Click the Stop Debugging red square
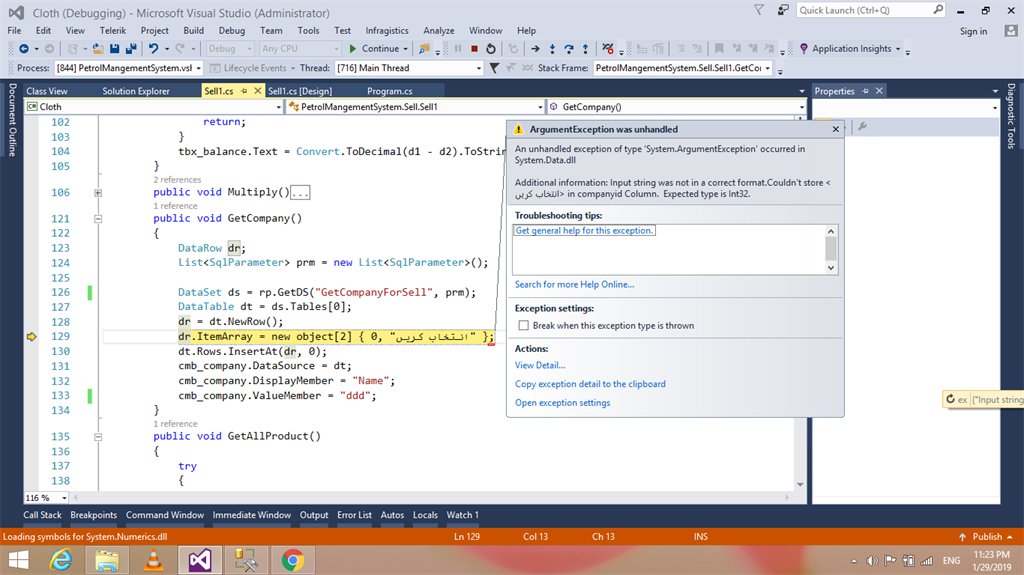This screenshot has height=575, width=1024. [x=475, y=49]
